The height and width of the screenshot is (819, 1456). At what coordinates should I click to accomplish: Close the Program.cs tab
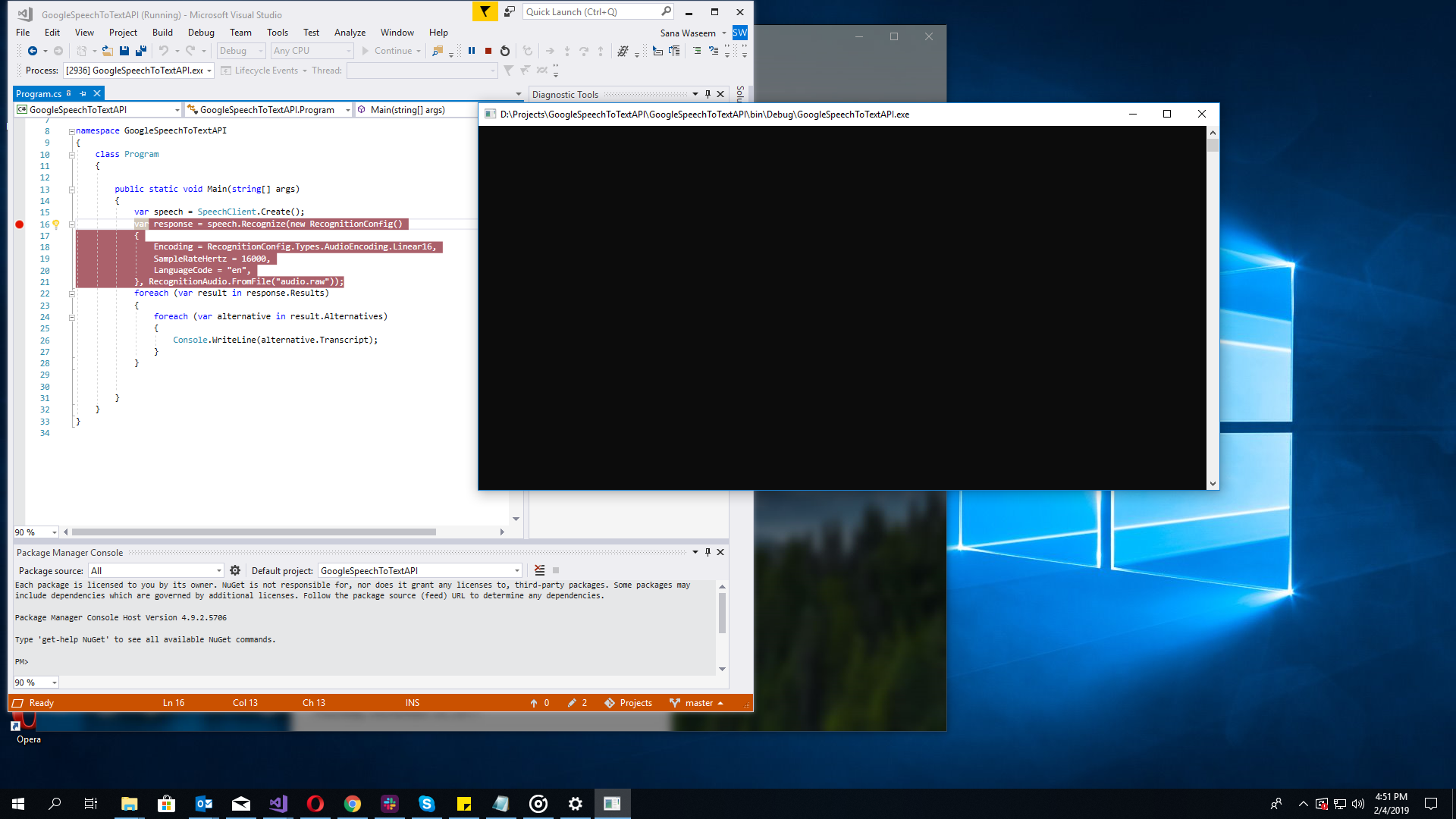(x=97, y=93)
